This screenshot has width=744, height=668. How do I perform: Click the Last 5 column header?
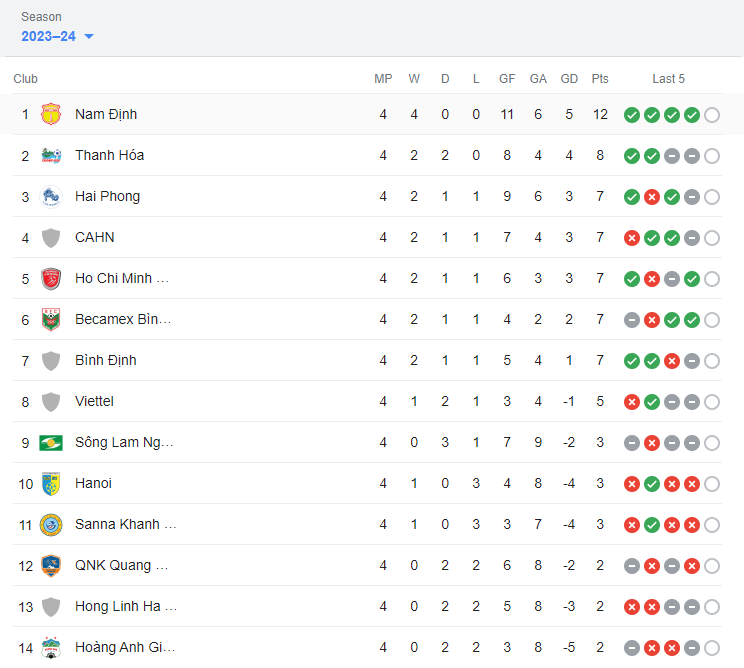(668, 79)
